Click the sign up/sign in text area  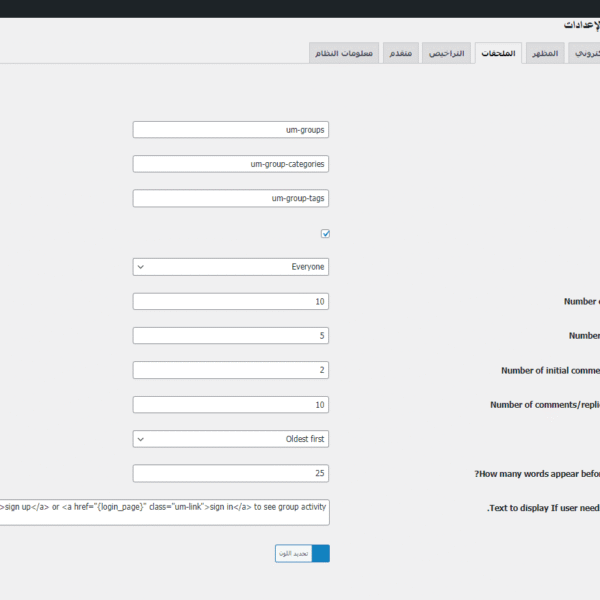click(165, 512)
